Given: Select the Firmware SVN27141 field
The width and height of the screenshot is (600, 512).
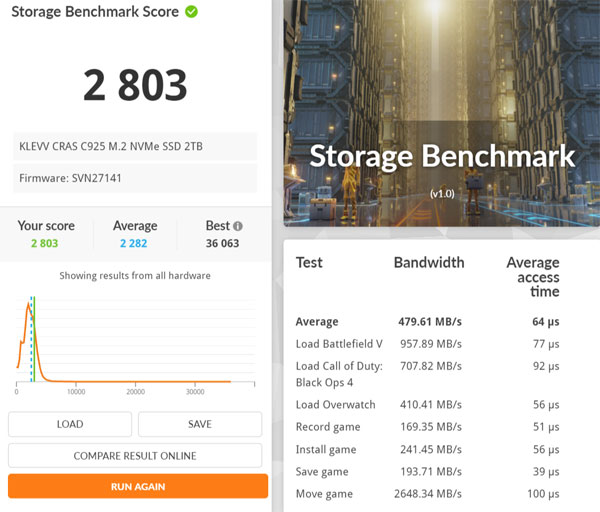Looking at the screenshot, I should pos(135,178).
